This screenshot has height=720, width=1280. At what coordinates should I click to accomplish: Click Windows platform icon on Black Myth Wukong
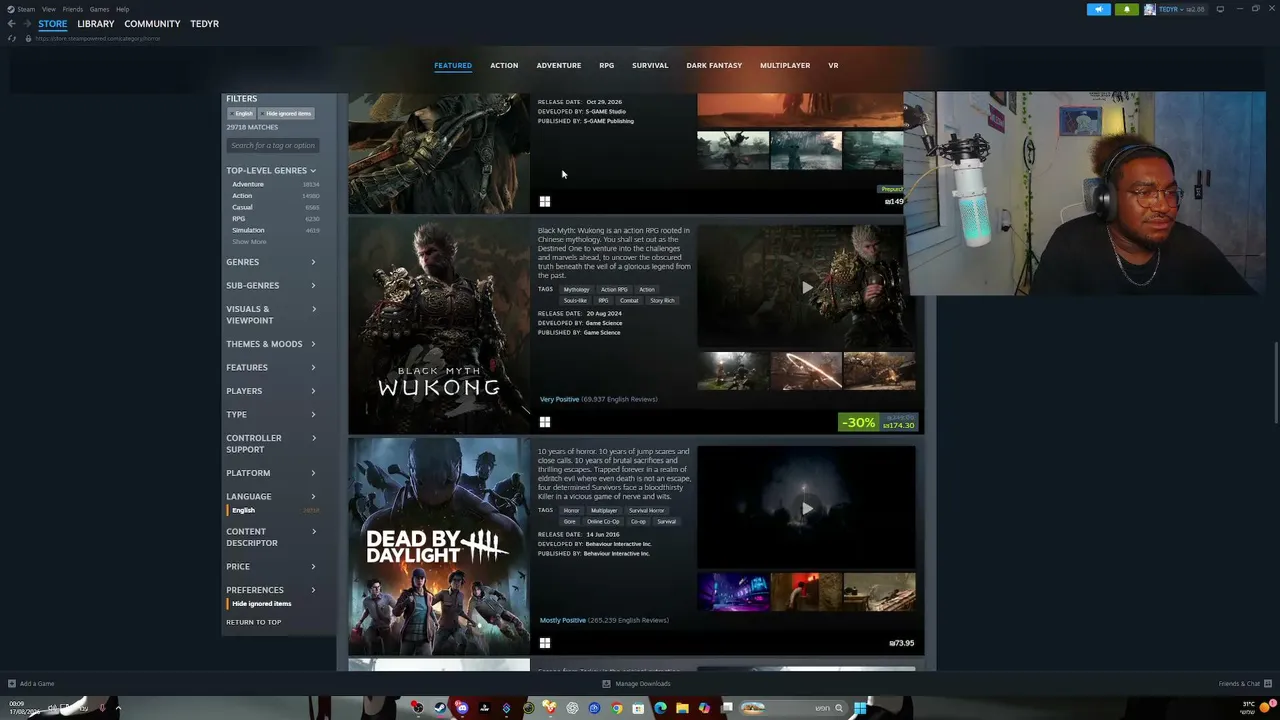coord(545,423)
